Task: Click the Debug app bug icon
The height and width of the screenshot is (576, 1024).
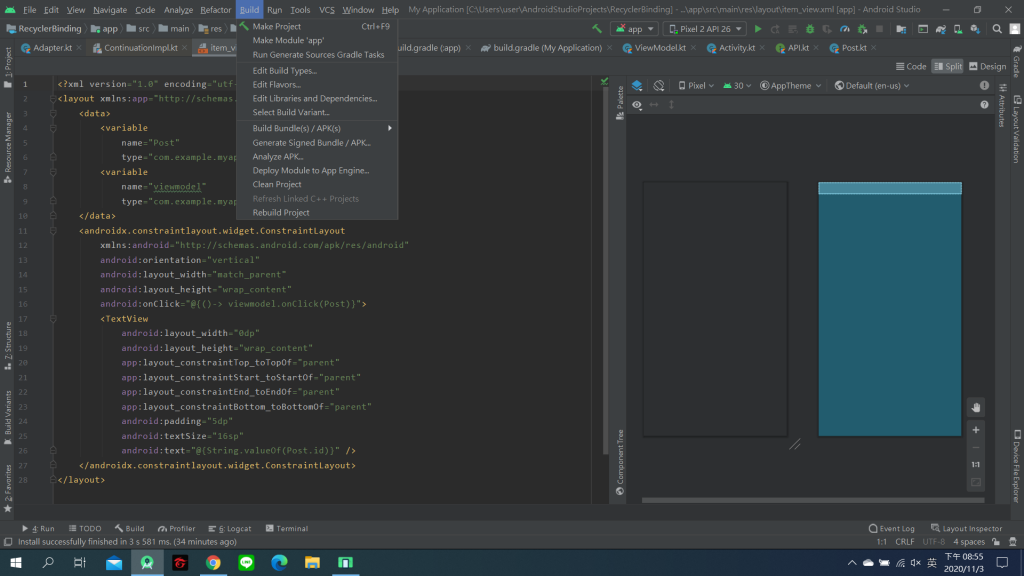Action: (810, 29)
